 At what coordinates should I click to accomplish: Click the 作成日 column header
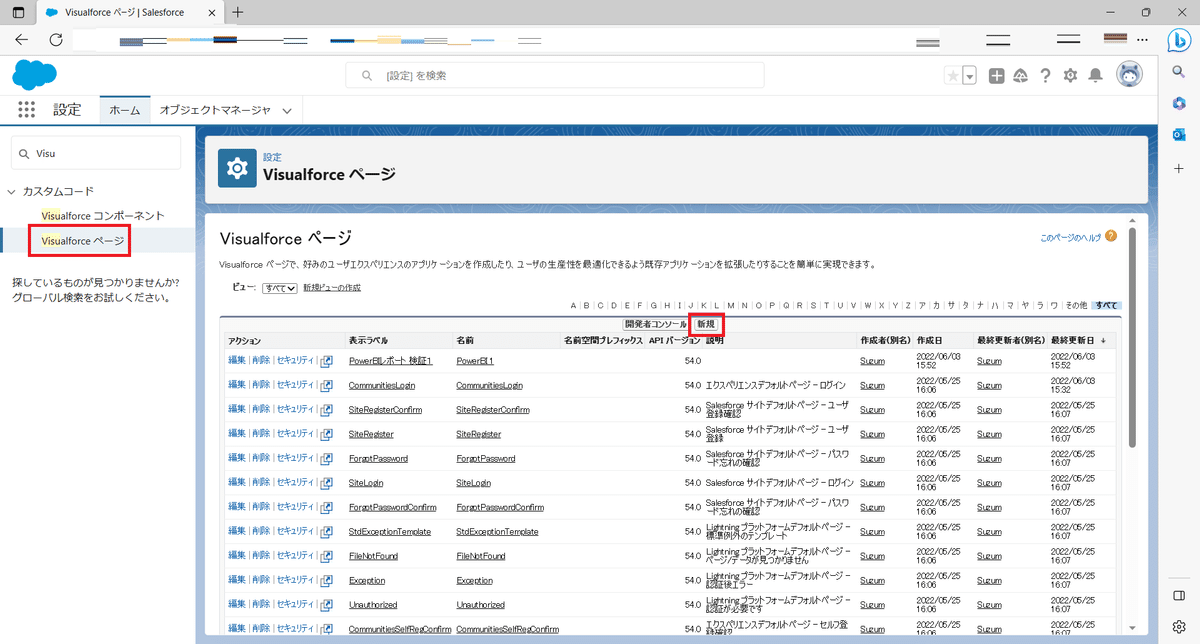pos(929,341)
